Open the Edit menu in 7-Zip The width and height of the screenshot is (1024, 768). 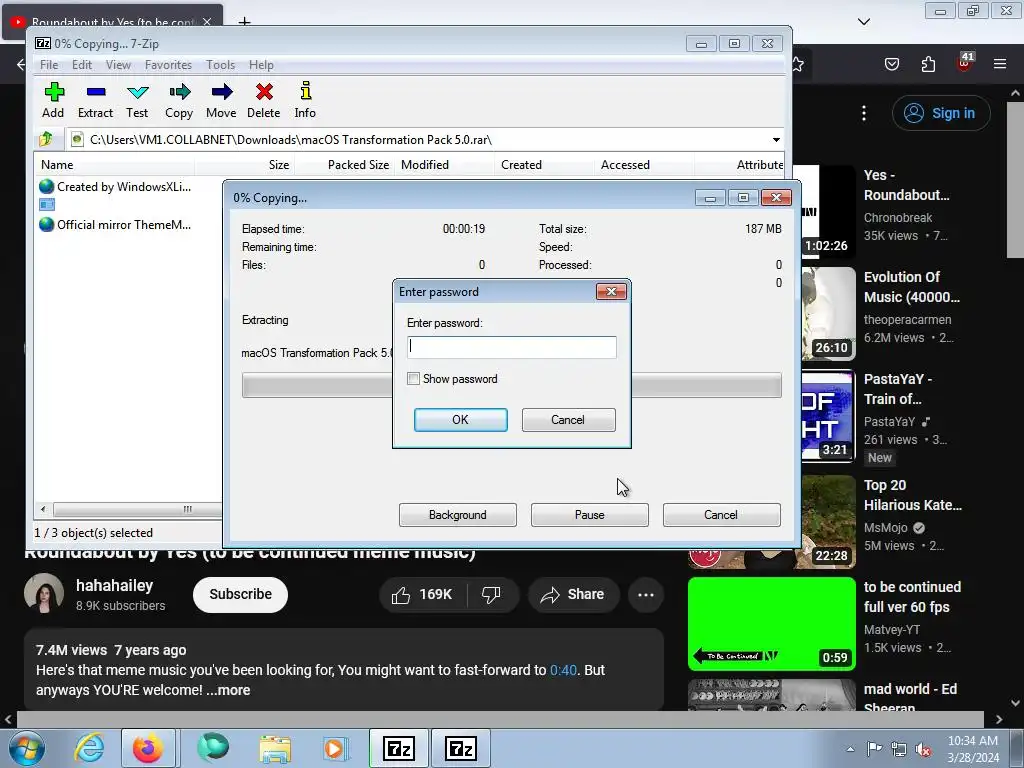[x=82, y=65]
